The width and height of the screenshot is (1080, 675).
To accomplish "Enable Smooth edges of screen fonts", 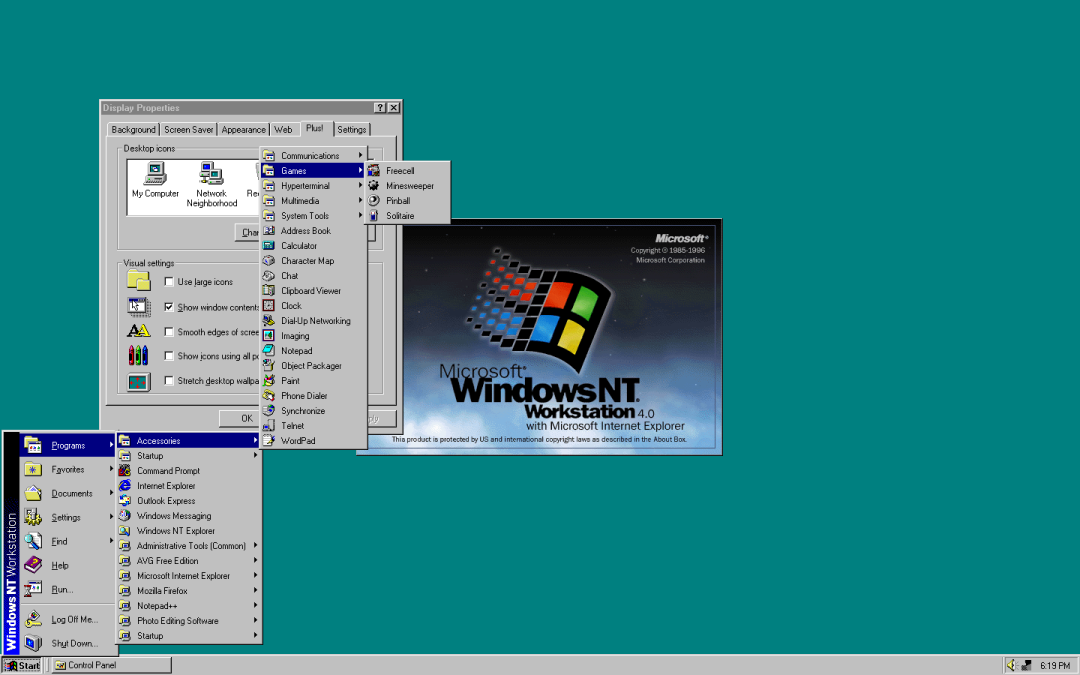I will 170,331.
